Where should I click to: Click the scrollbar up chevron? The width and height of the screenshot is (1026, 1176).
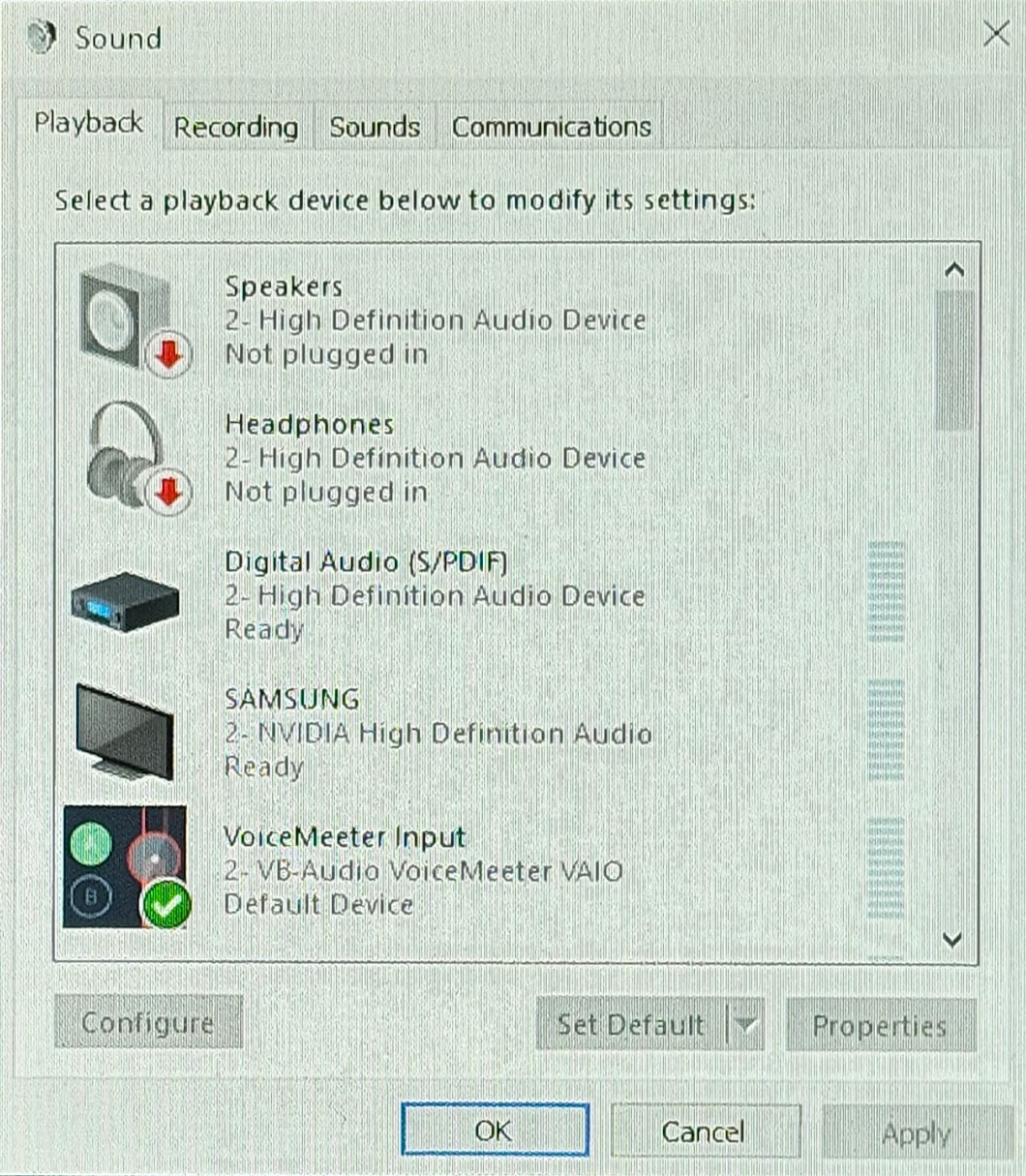pyautogui.click(x=954, y=268)
